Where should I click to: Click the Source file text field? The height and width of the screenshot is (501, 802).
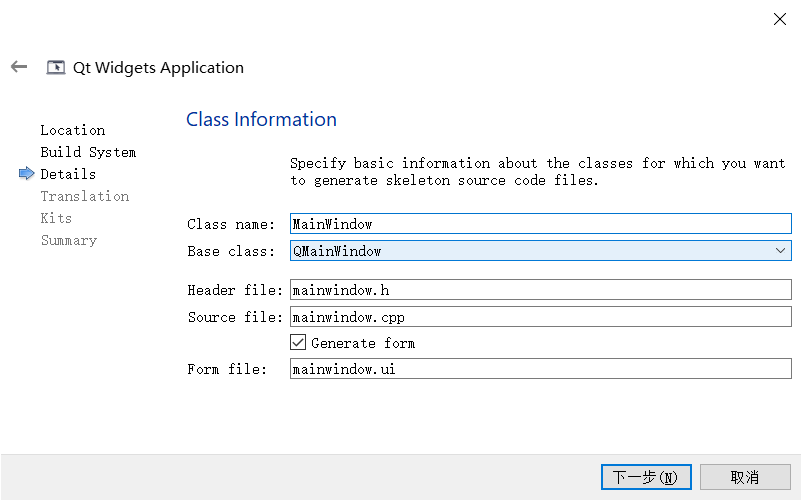tap(540, 317)
